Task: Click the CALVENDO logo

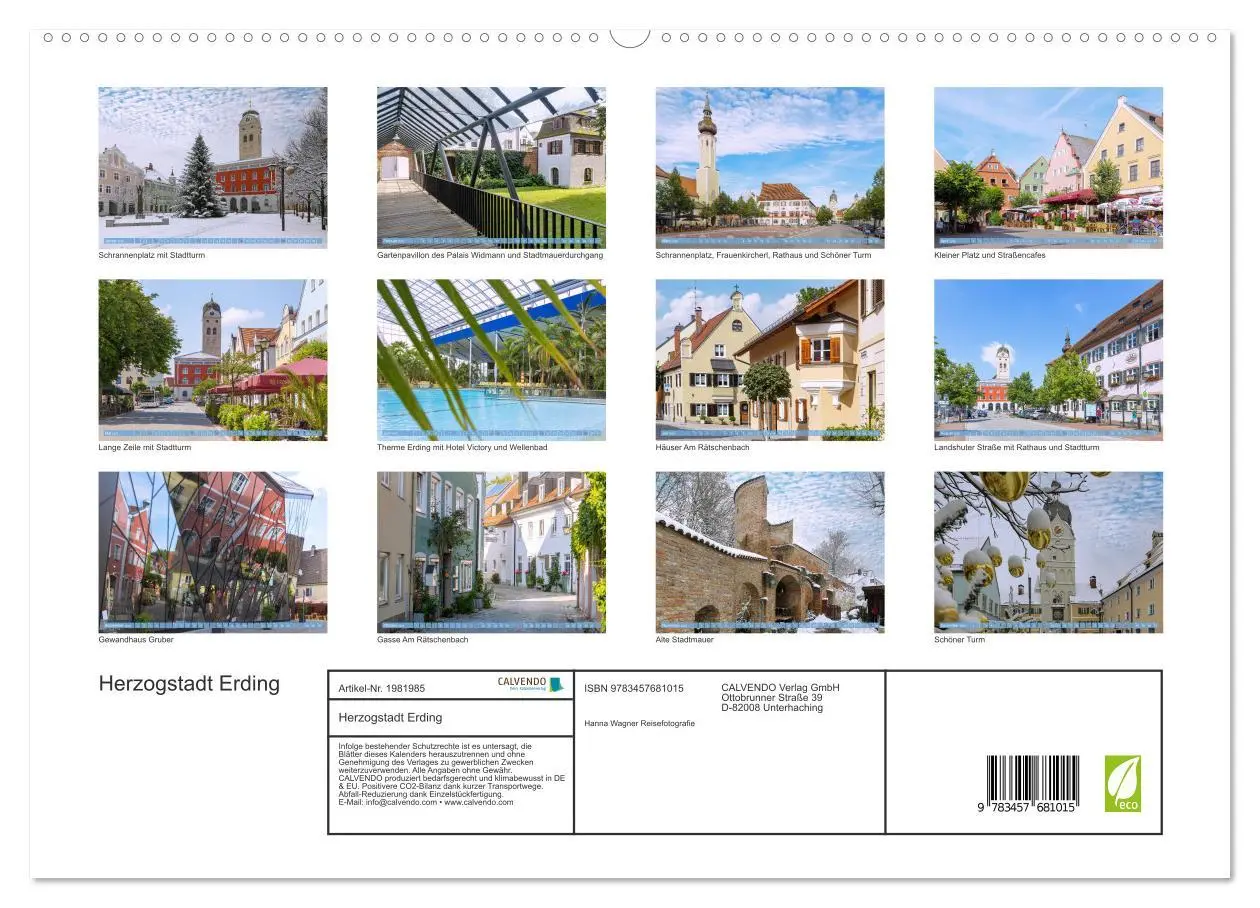Action: [531, 684]
